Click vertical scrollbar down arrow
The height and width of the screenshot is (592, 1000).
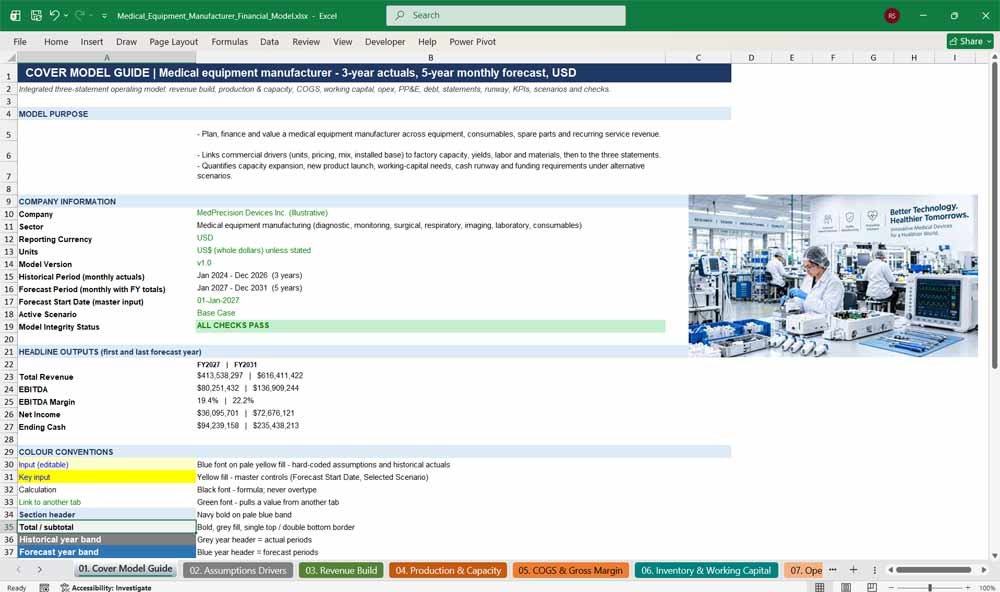click(x=994, y=556)
